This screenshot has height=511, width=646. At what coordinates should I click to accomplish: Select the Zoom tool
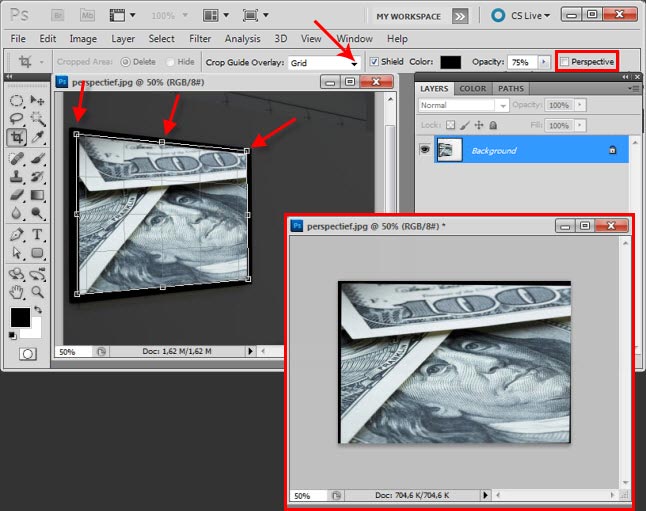click(37, 292)
